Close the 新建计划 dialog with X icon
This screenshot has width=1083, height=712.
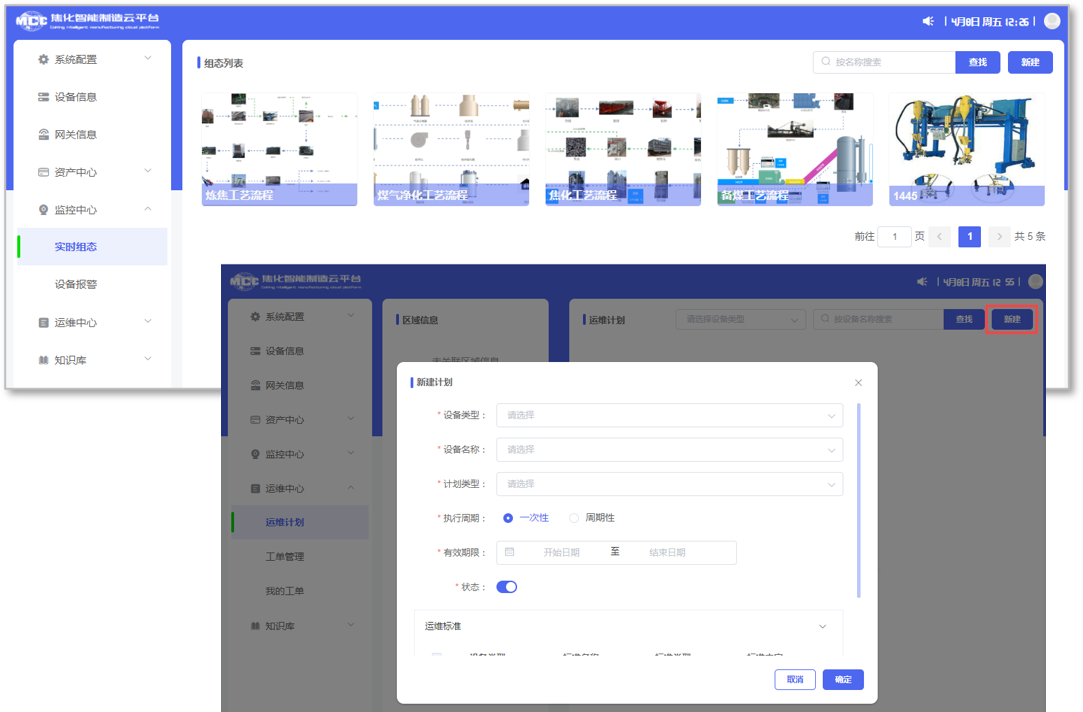[x=858, y=383]
